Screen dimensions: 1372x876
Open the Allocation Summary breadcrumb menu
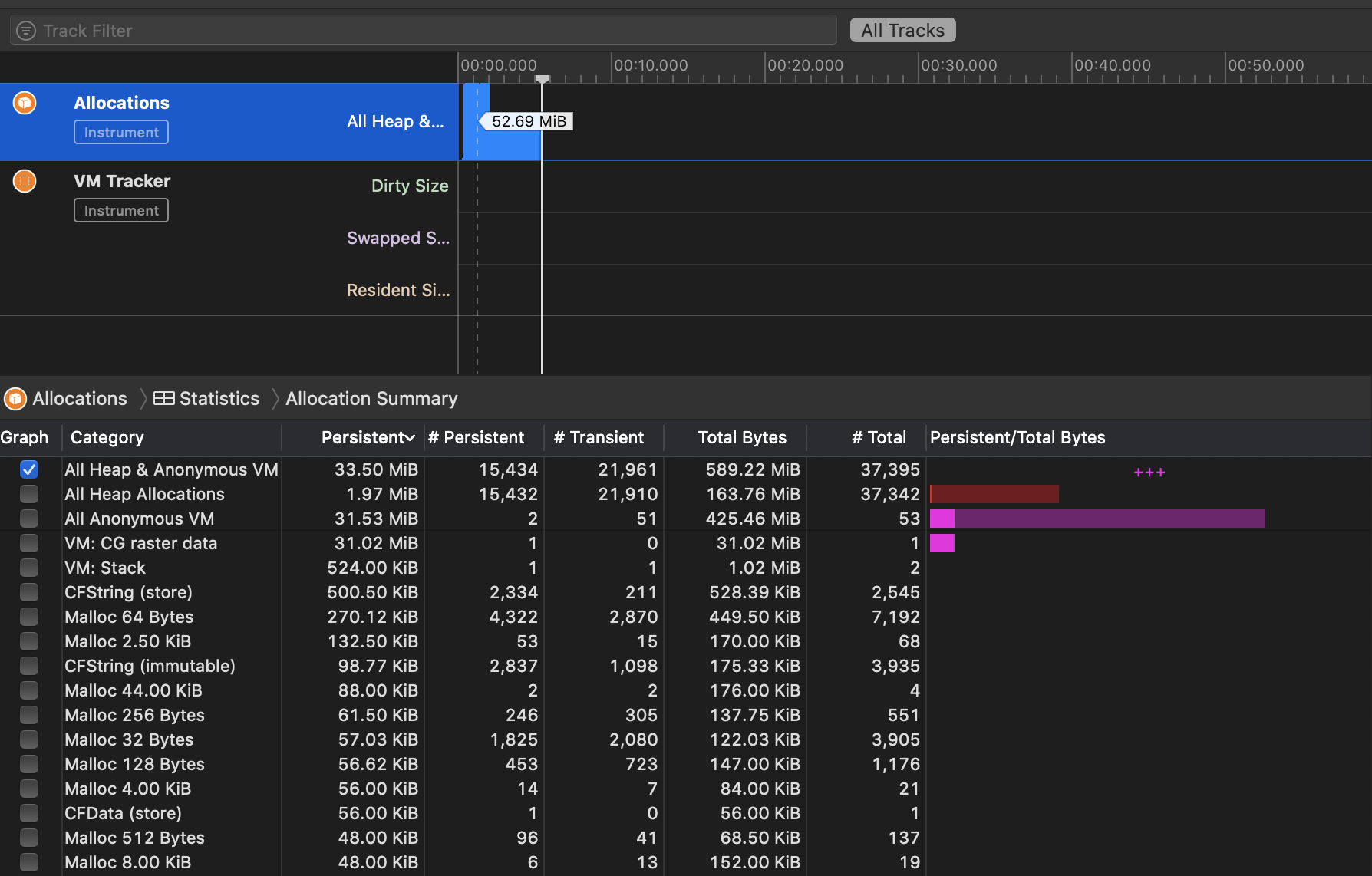[371, 399]
